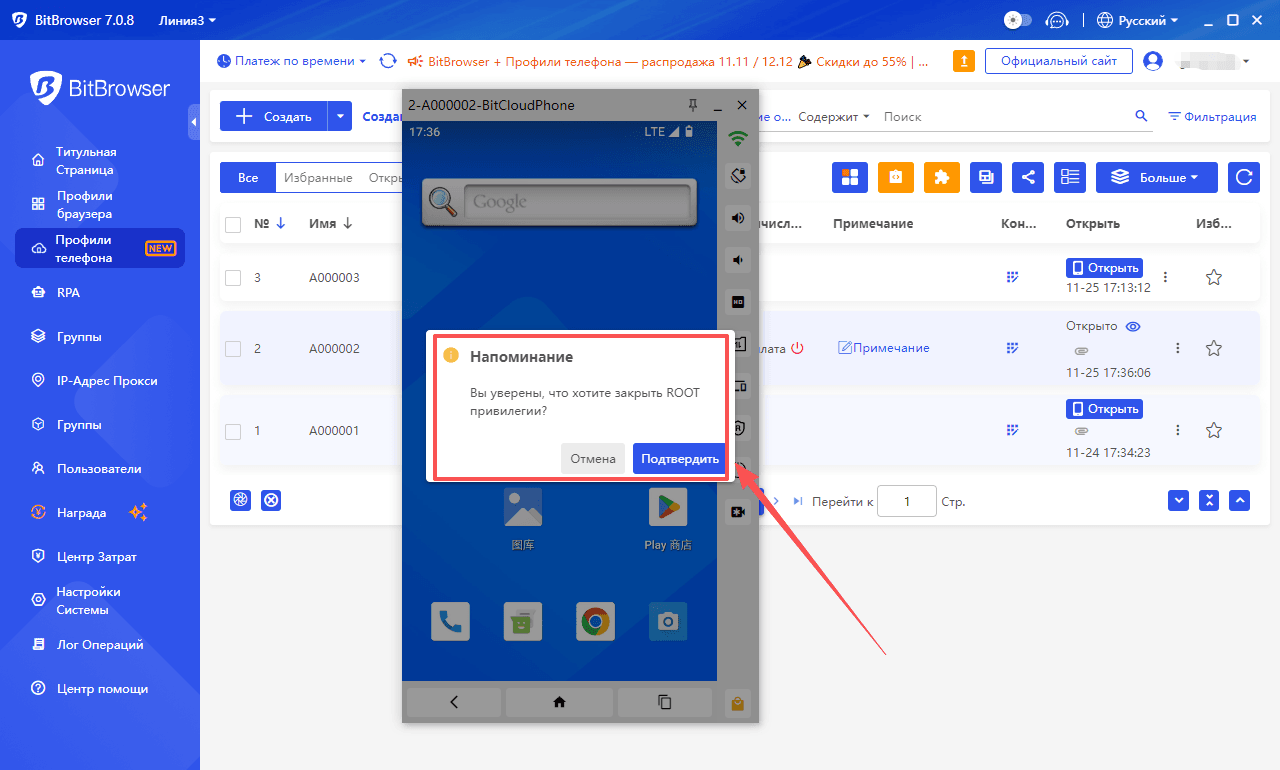The width and height of the screenshot is (1280, 770).
Task: Star profile A000003 as favorite
Action: point(1213,277)
